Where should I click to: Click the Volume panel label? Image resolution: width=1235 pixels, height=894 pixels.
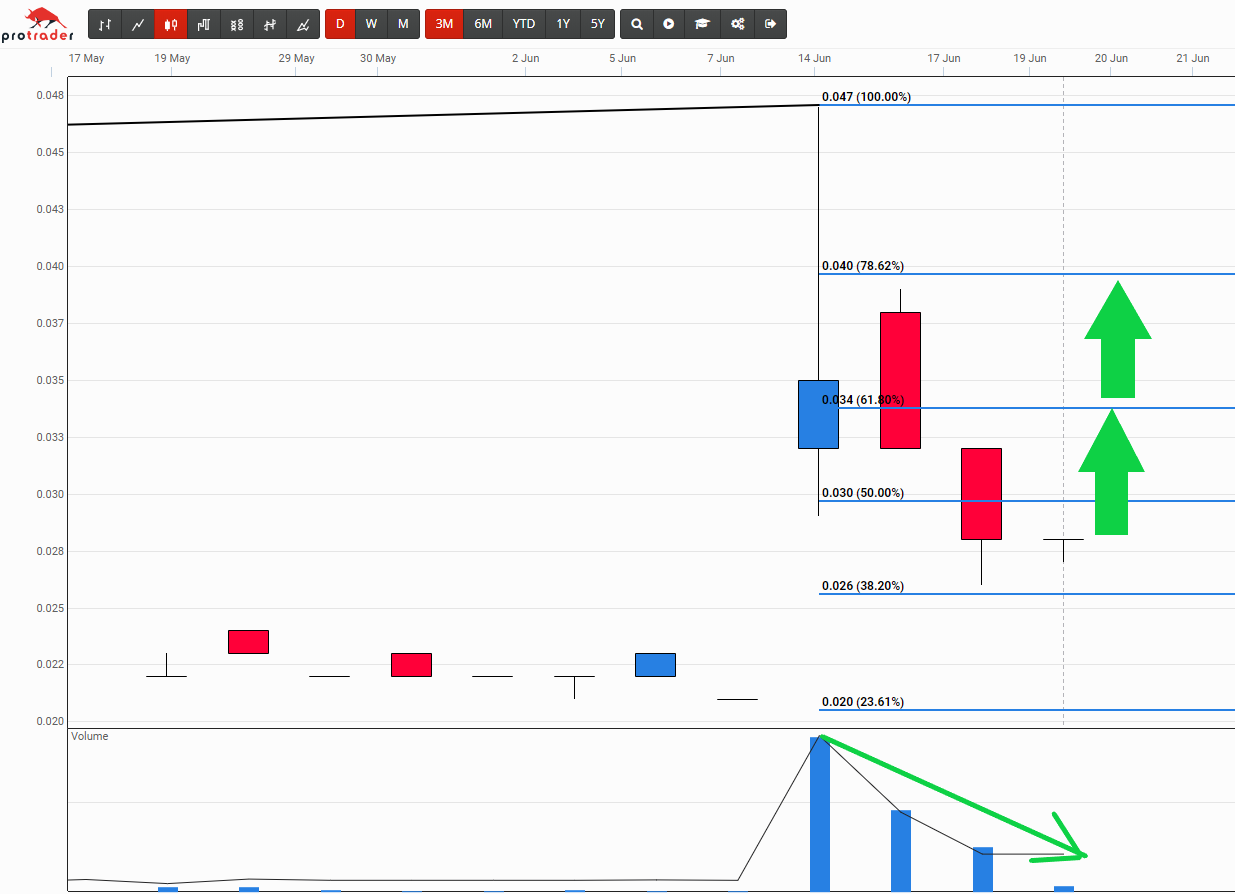coord(90,736)
